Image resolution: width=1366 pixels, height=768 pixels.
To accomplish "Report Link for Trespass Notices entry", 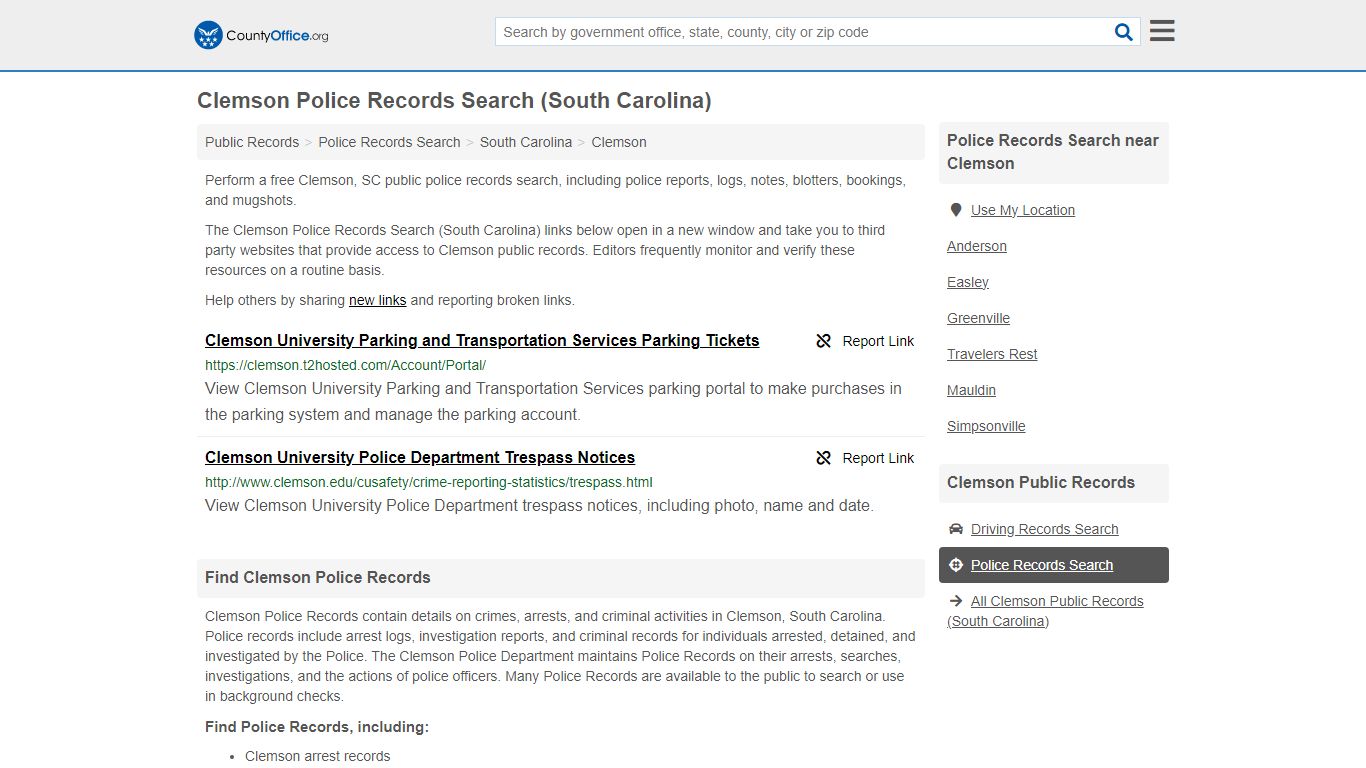I will pyautogui.click(x=865, y=458).
